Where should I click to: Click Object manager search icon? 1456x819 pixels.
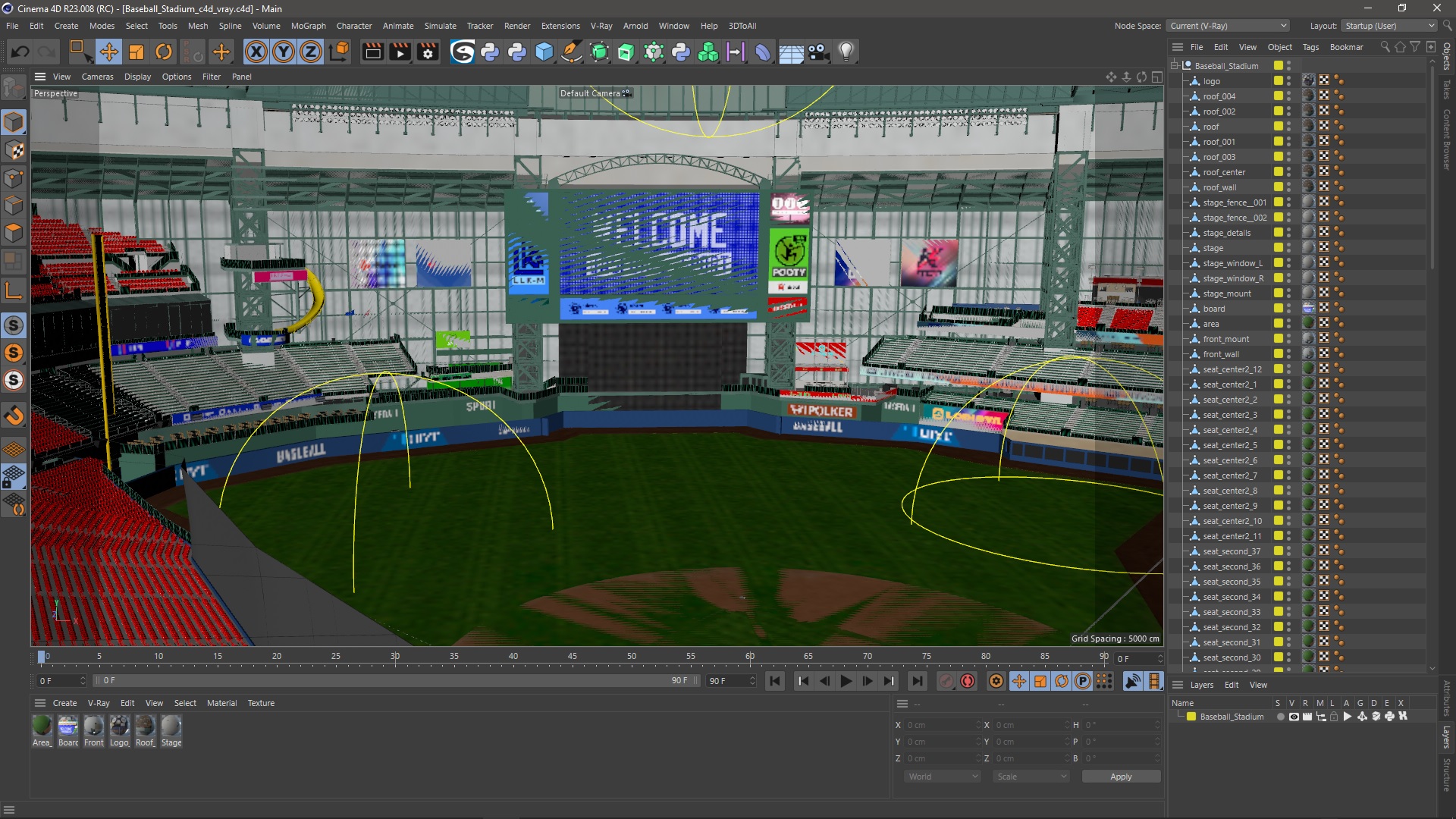click(x=1385, y=47)
